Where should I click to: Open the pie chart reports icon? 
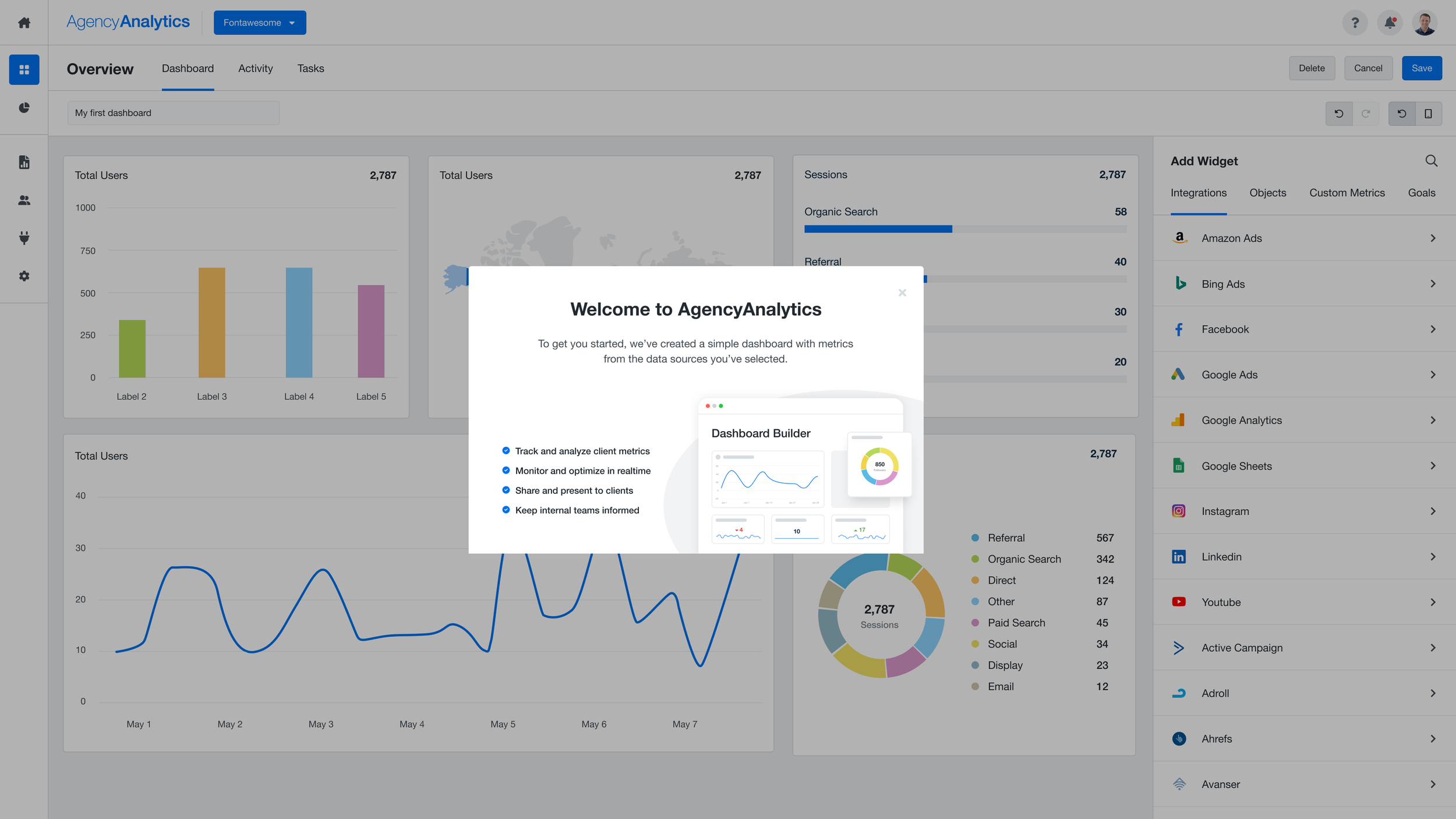point(24,108)
